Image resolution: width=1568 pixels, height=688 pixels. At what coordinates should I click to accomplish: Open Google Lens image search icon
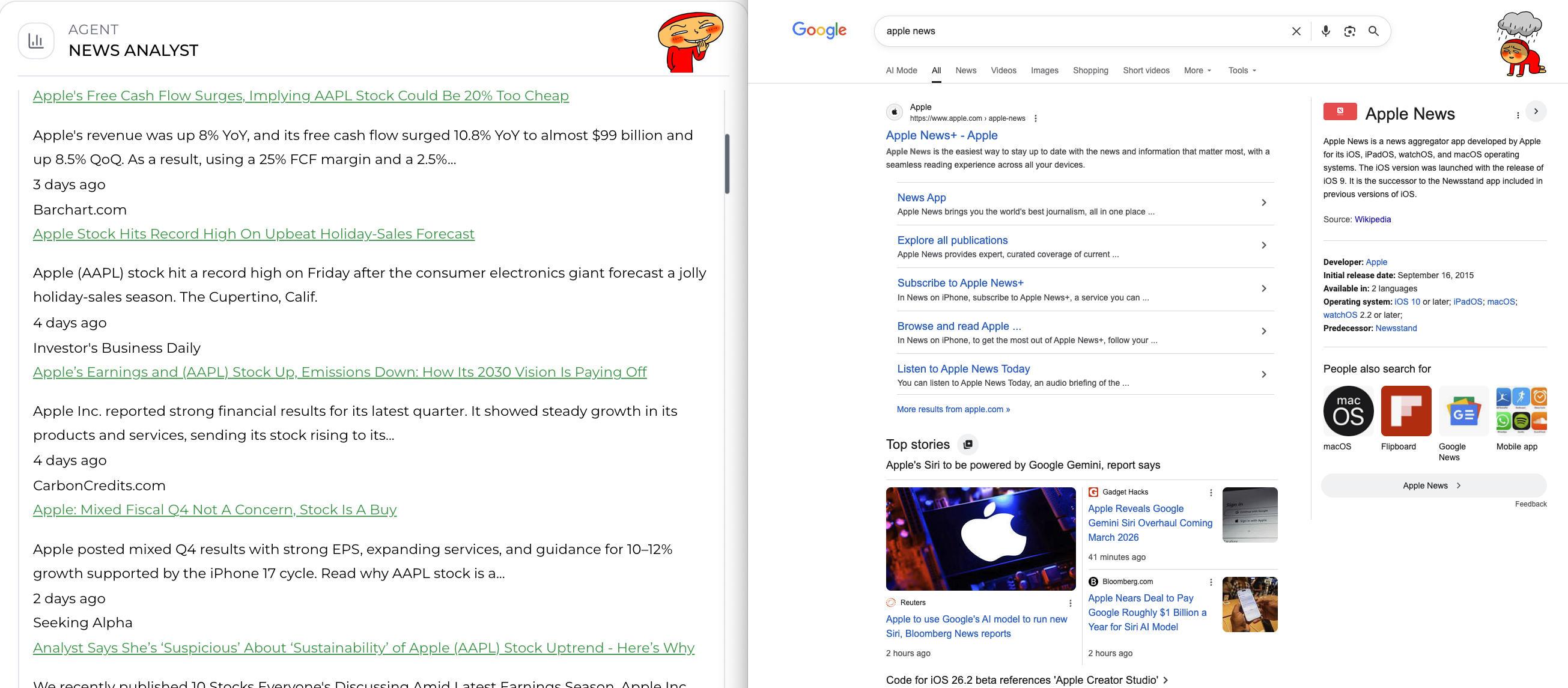pos(1349,31)
